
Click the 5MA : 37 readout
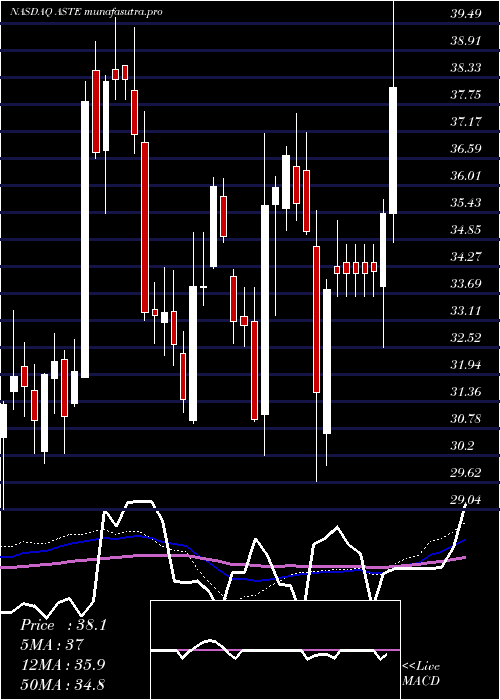point(52,645)
